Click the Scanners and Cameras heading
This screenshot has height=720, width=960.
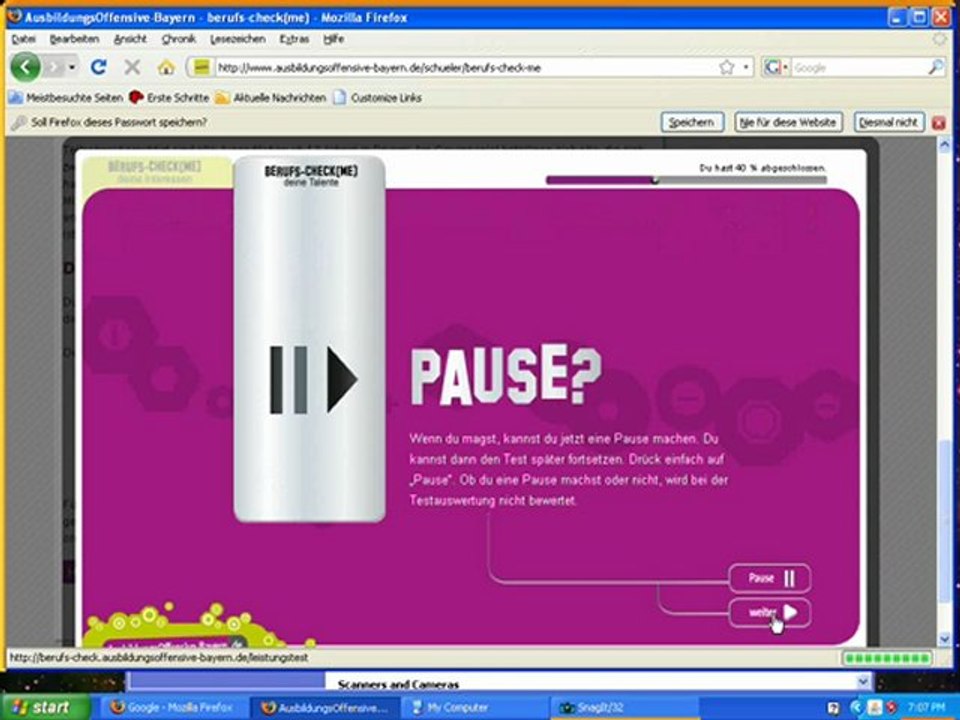point(399,684)
